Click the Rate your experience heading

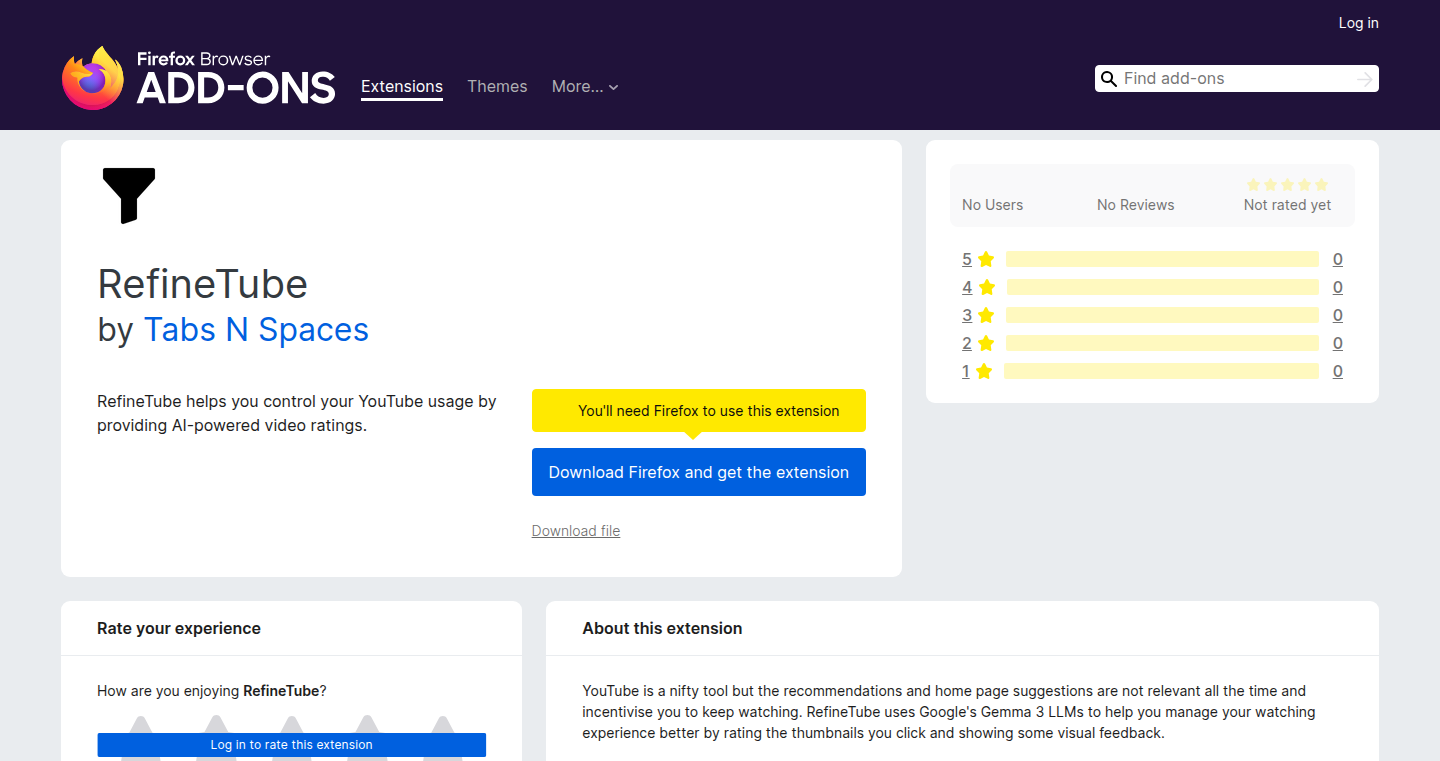179,628
